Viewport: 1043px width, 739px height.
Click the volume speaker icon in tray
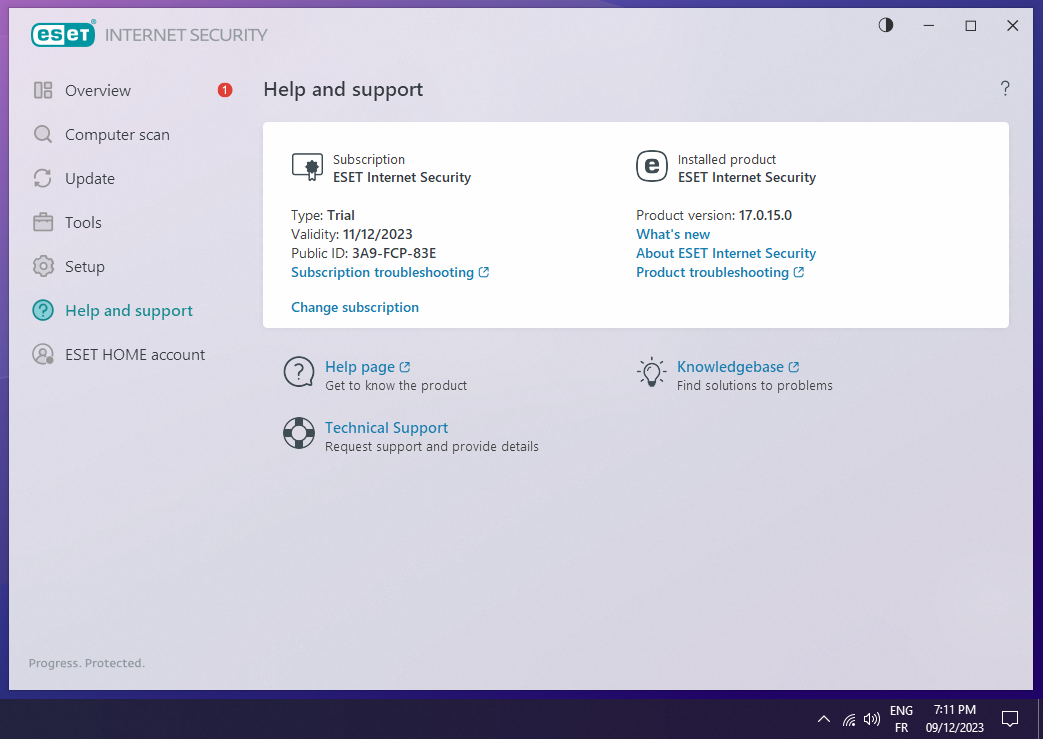pyautogui.click(x=871, y=719)
